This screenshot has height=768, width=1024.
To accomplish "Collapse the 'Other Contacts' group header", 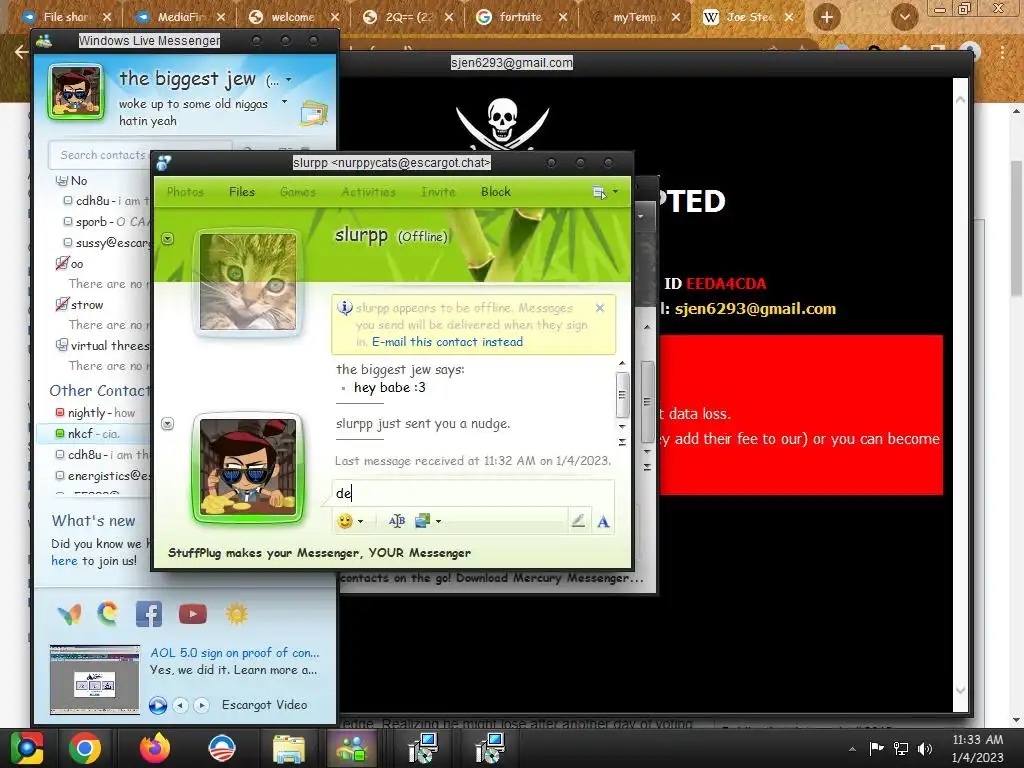I will tap(99, 391).
